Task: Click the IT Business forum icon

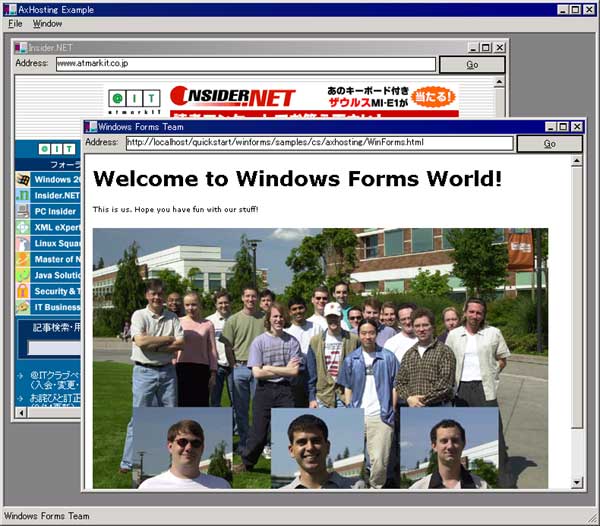Action: tap(23, 307)
